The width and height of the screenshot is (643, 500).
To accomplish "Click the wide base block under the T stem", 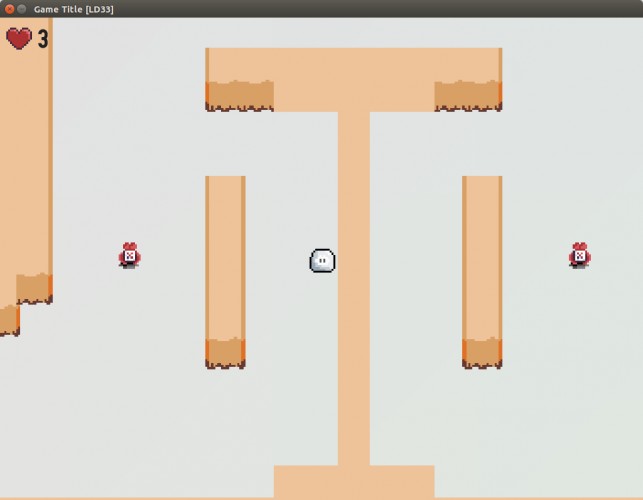I will tap(354, 482).
